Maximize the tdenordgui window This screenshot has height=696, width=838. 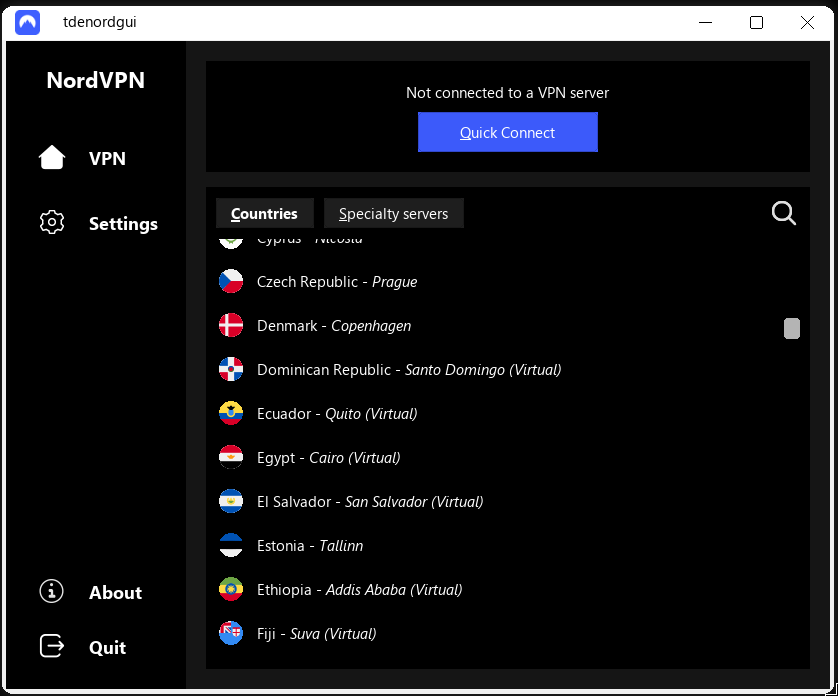click(x=756, y=22)
